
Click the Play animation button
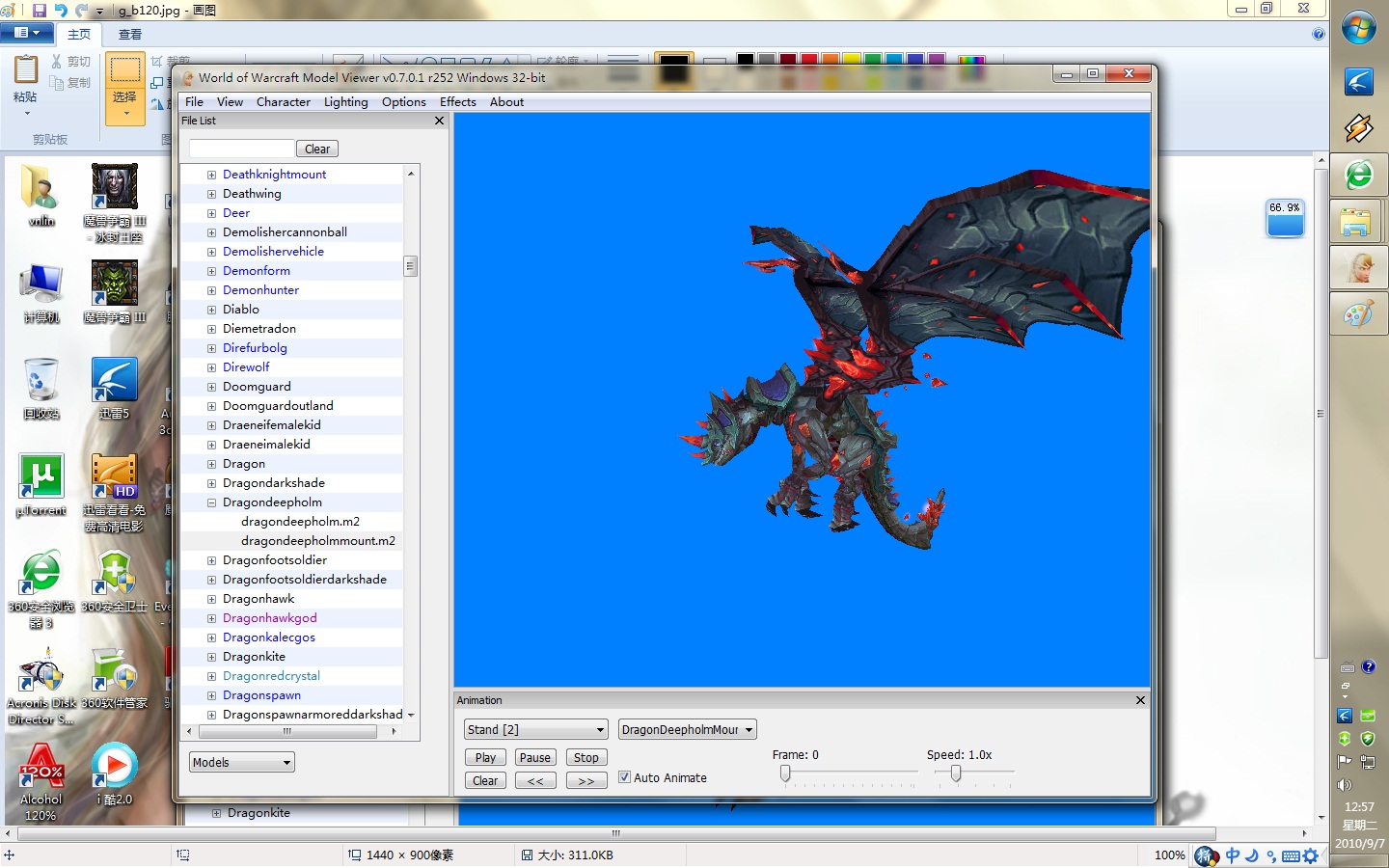click(485, 758)
